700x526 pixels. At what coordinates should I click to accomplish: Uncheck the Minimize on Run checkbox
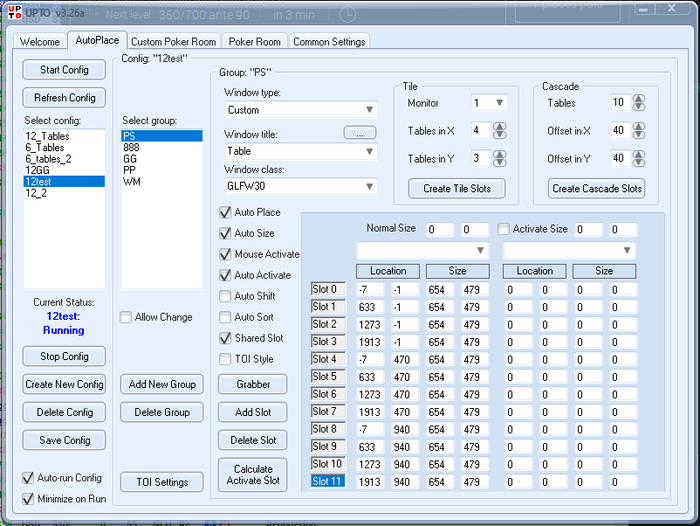[29, 498]
